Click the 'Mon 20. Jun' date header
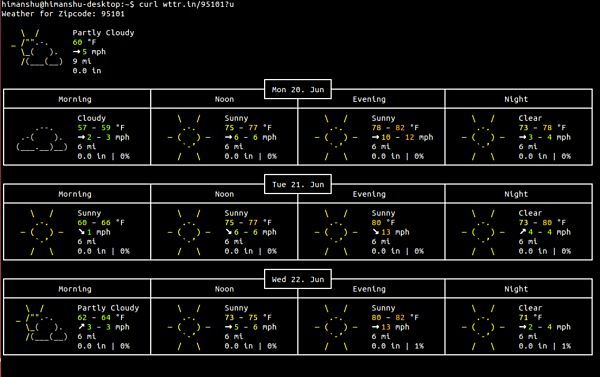The height and width of the screenshot is (377, 600). coord(298,90)
